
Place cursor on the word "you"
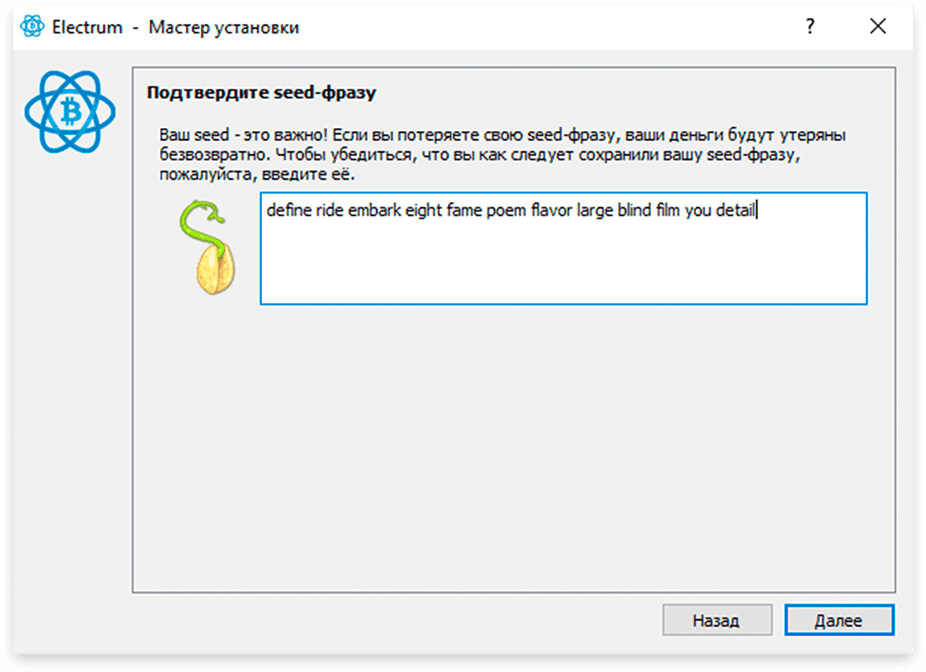[698, 211]
